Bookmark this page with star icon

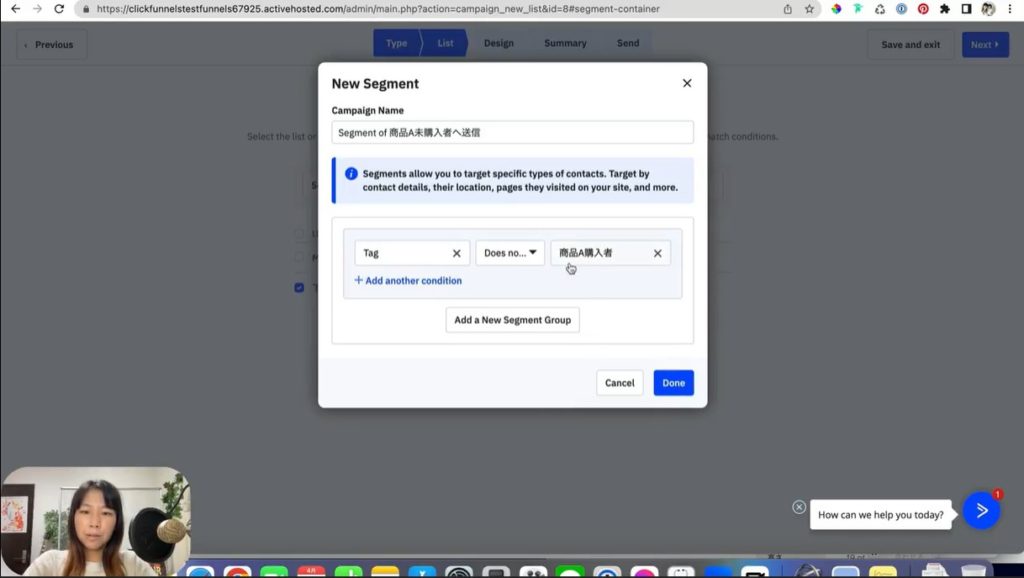pos(809,9)
